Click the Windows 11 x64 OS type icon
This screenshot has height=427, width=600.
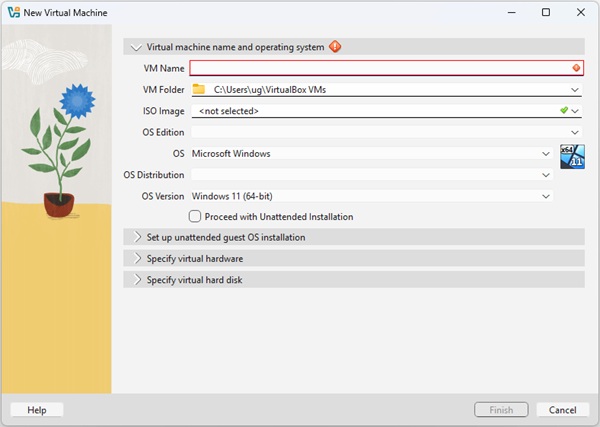coord(571,155)
